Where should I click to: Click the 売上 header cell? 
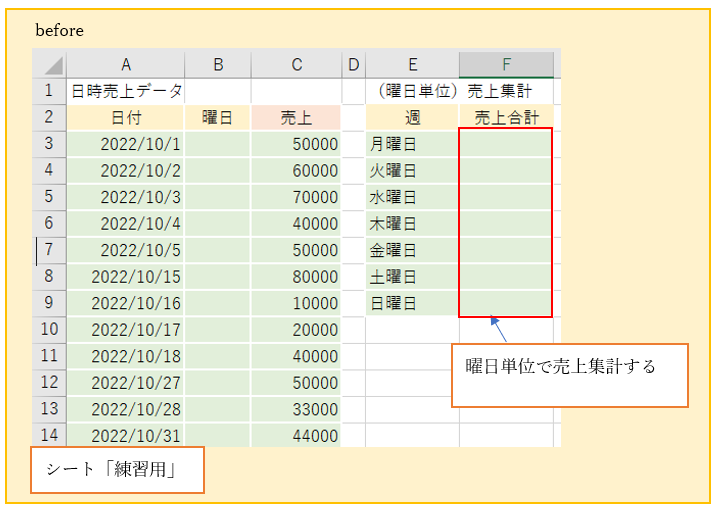[296, 118]
